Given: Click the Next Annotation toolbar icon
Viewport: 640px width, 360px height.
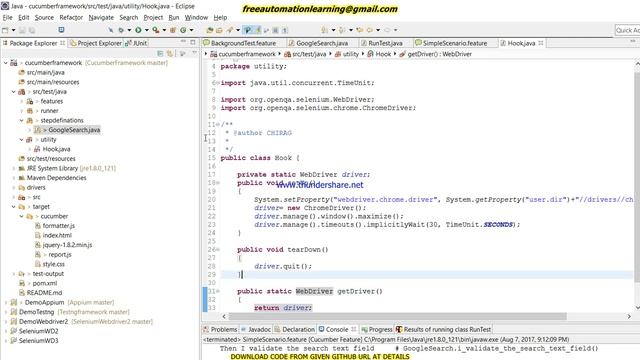Looking at the screenshot, I should coord(324,30).
